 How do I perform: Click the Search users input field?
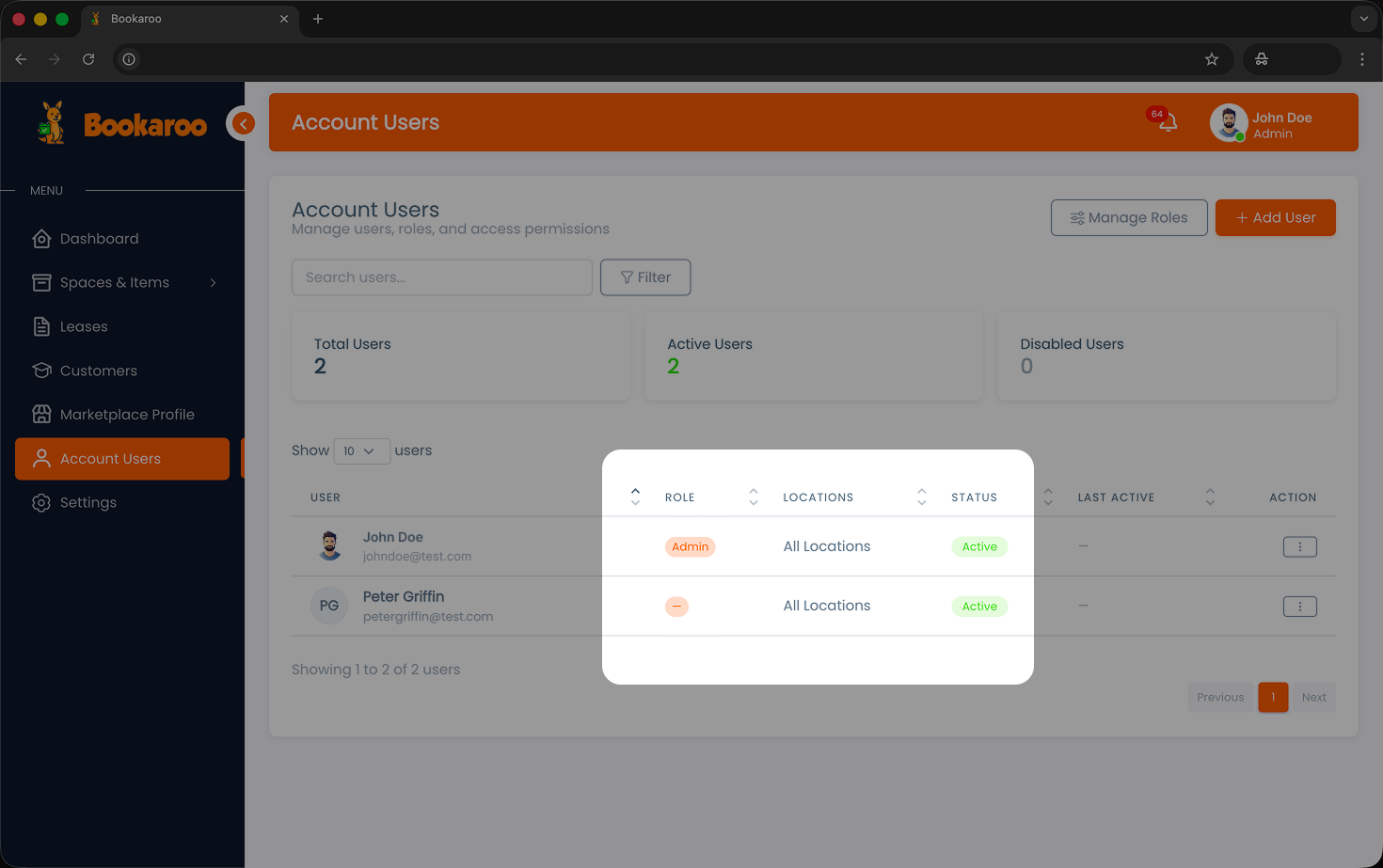(441, 276)
